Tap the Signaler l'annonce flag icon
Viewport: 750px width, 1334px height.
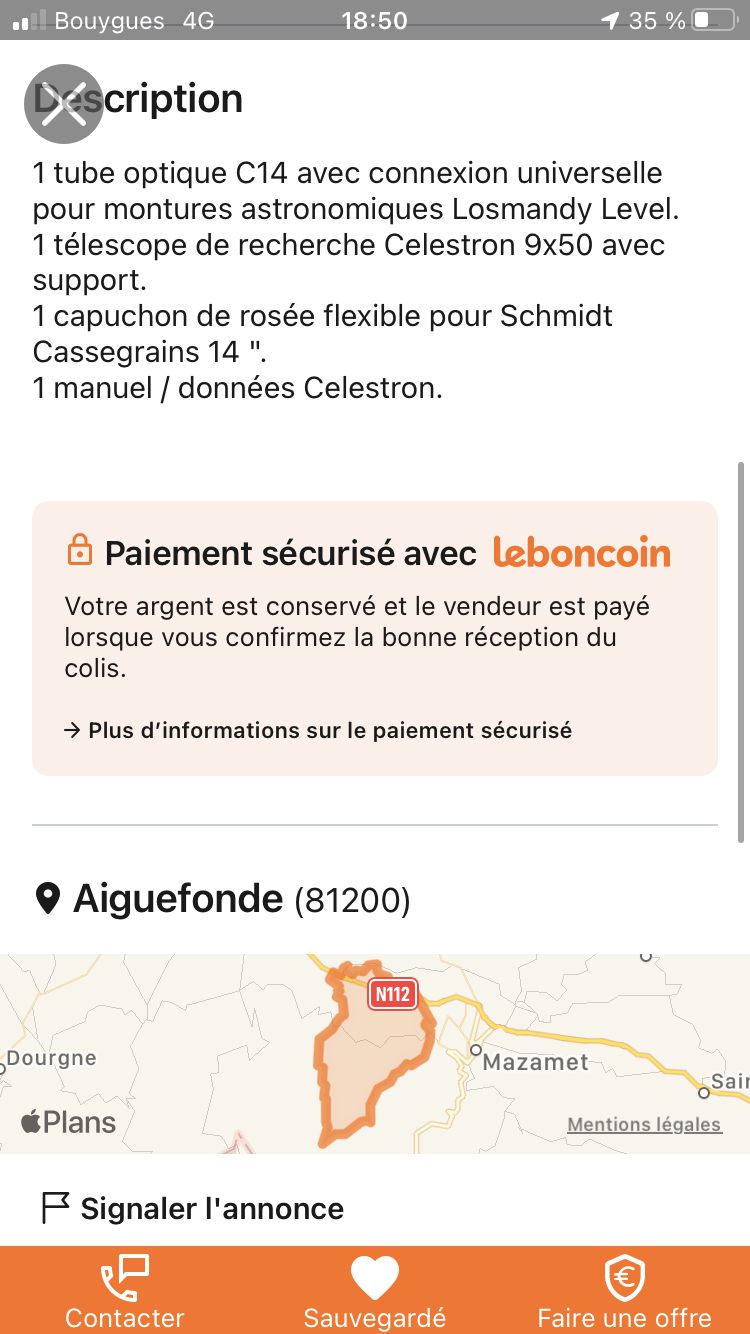55,1208
